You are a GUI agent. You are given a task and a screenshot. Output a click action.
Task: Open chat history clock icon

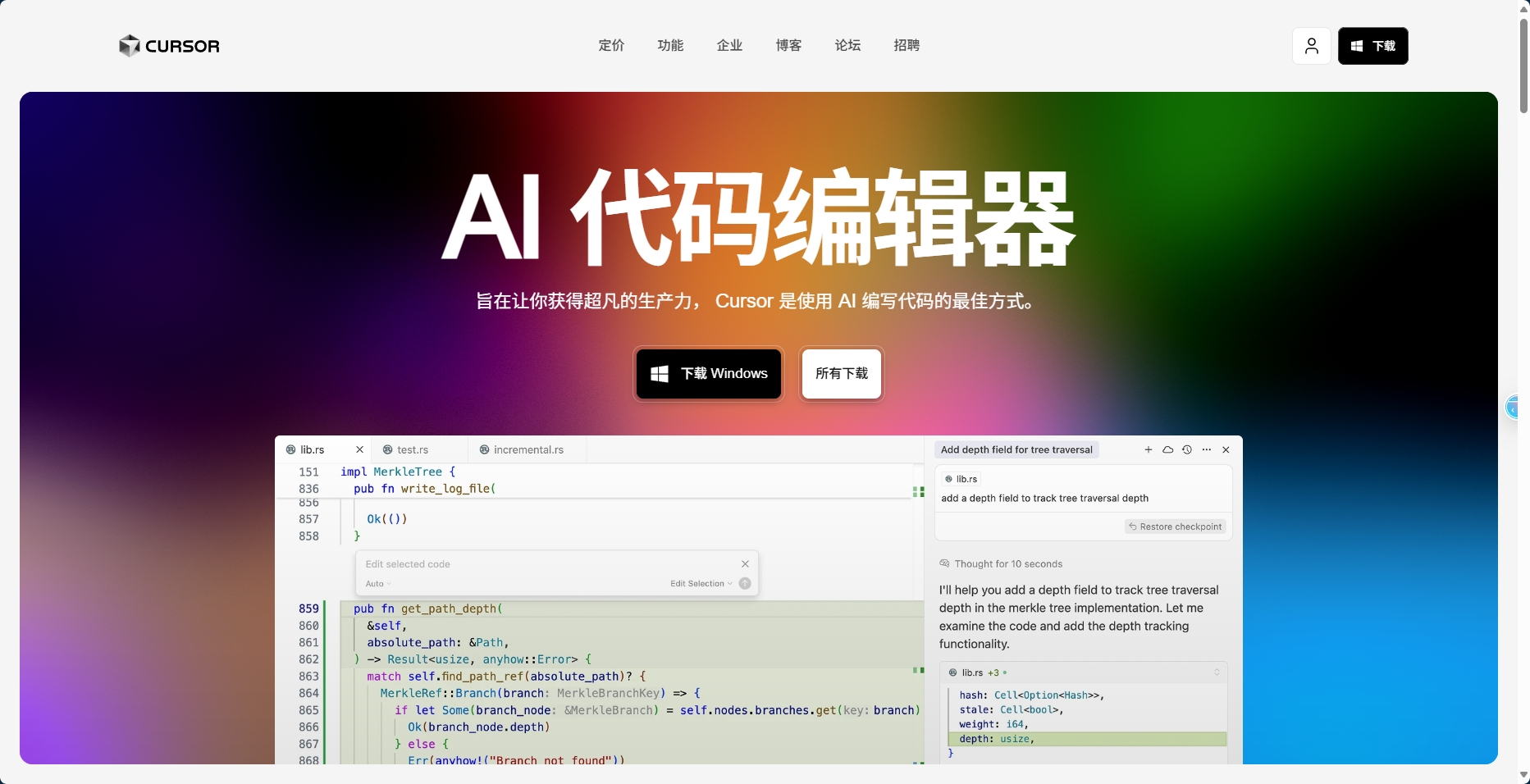(x=1187, y=449)
